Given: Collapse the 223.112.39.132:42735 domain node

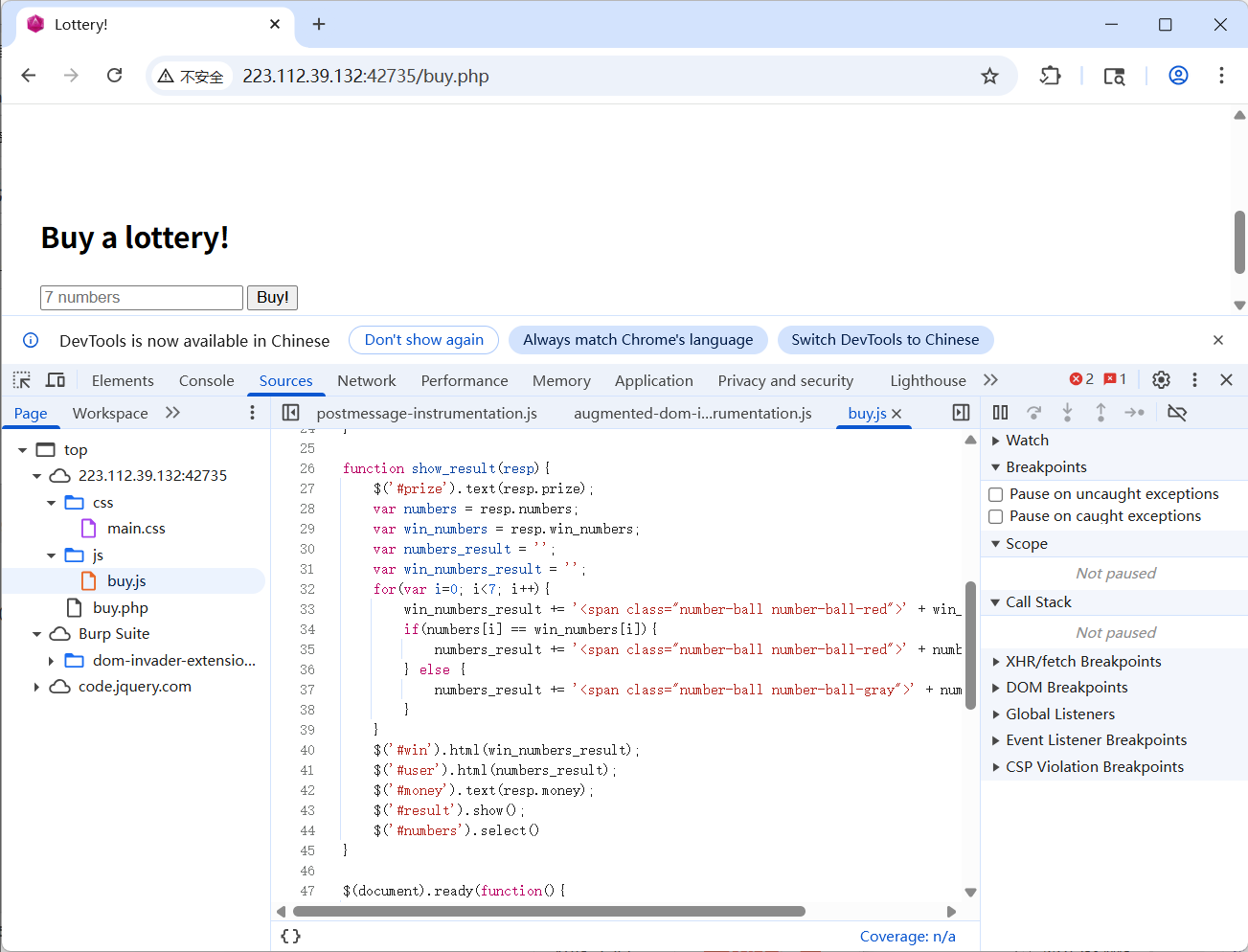Looking at the screenshot, I should click(x=36, y=475).
